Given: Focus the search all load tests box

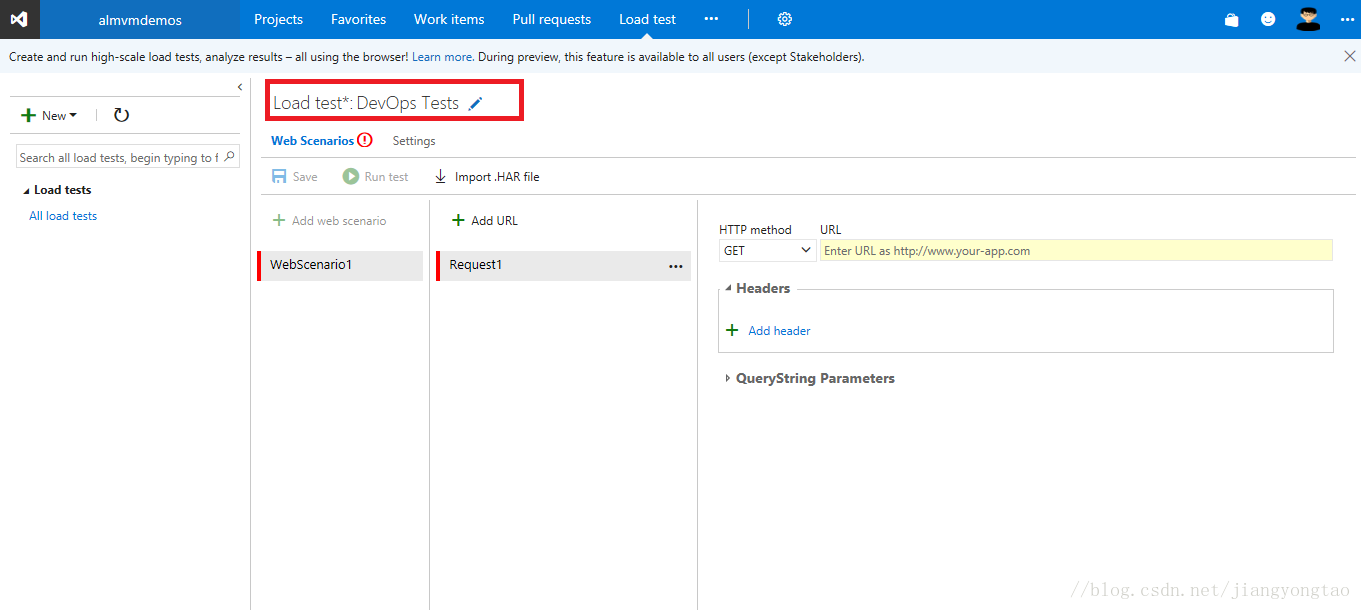Looking at the screenshot, I should pos(128,157).
